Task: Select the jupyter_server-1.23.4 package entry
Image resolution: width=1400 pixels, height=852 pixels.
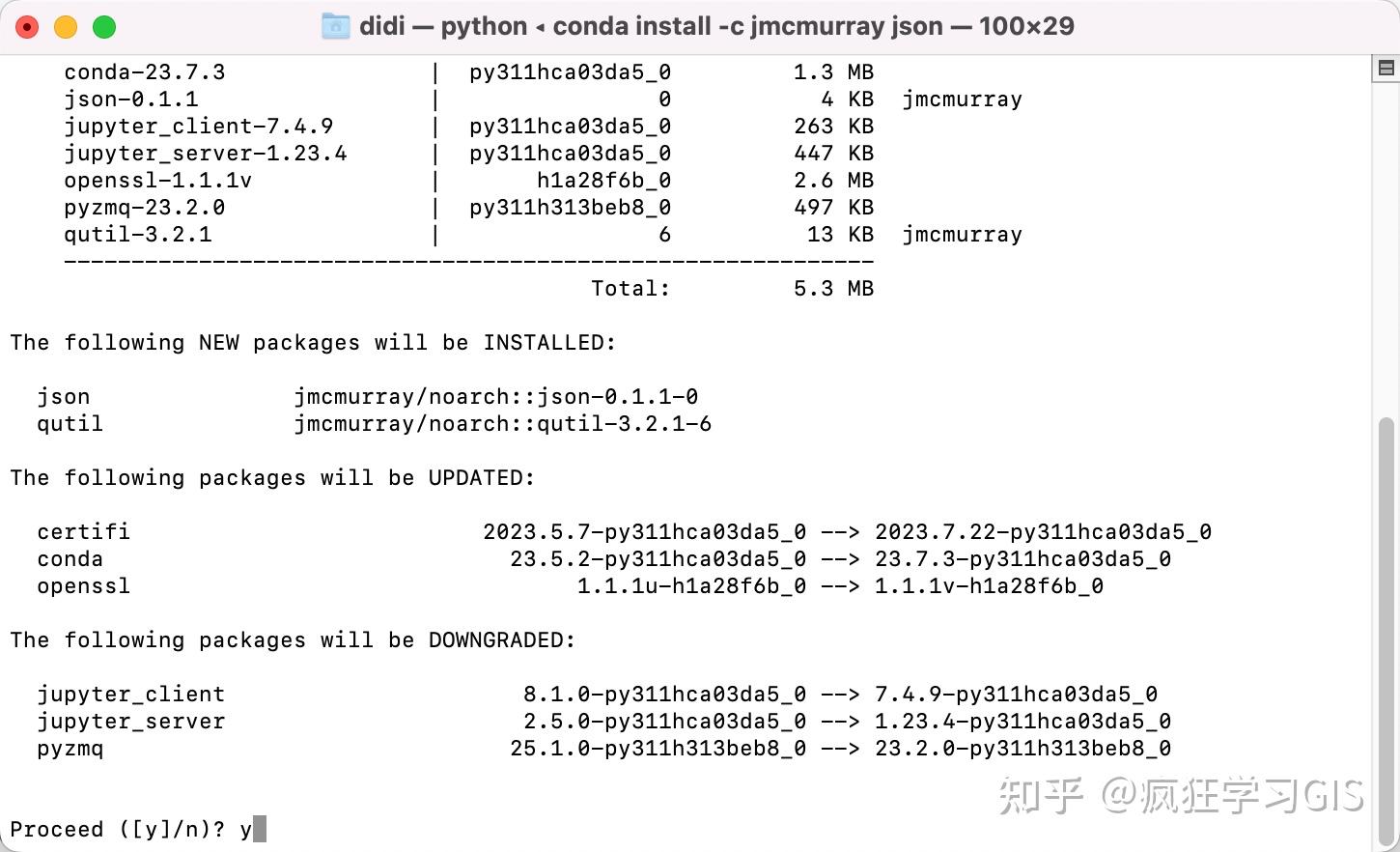Action: point(205,153)
